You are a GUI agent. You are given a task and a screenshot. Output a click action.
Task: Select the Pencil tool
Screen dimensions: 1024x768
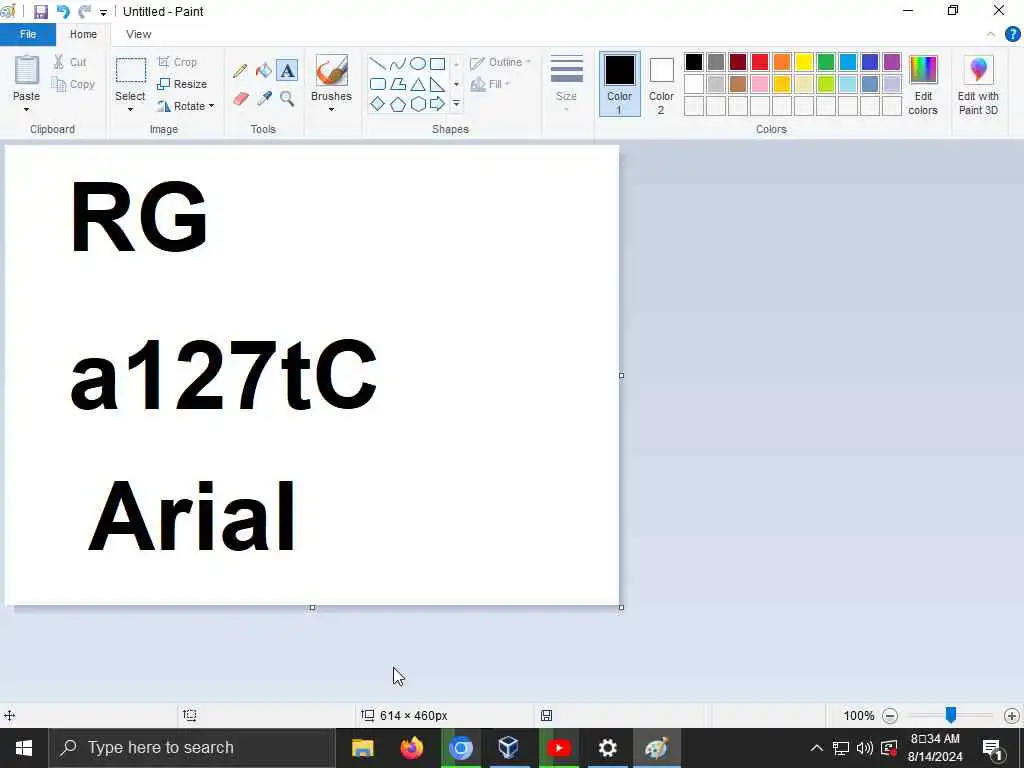240,71
